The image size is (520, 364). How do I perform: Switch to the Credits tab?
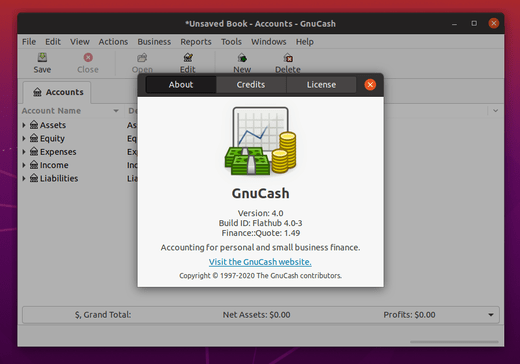[x=251, y=85]
